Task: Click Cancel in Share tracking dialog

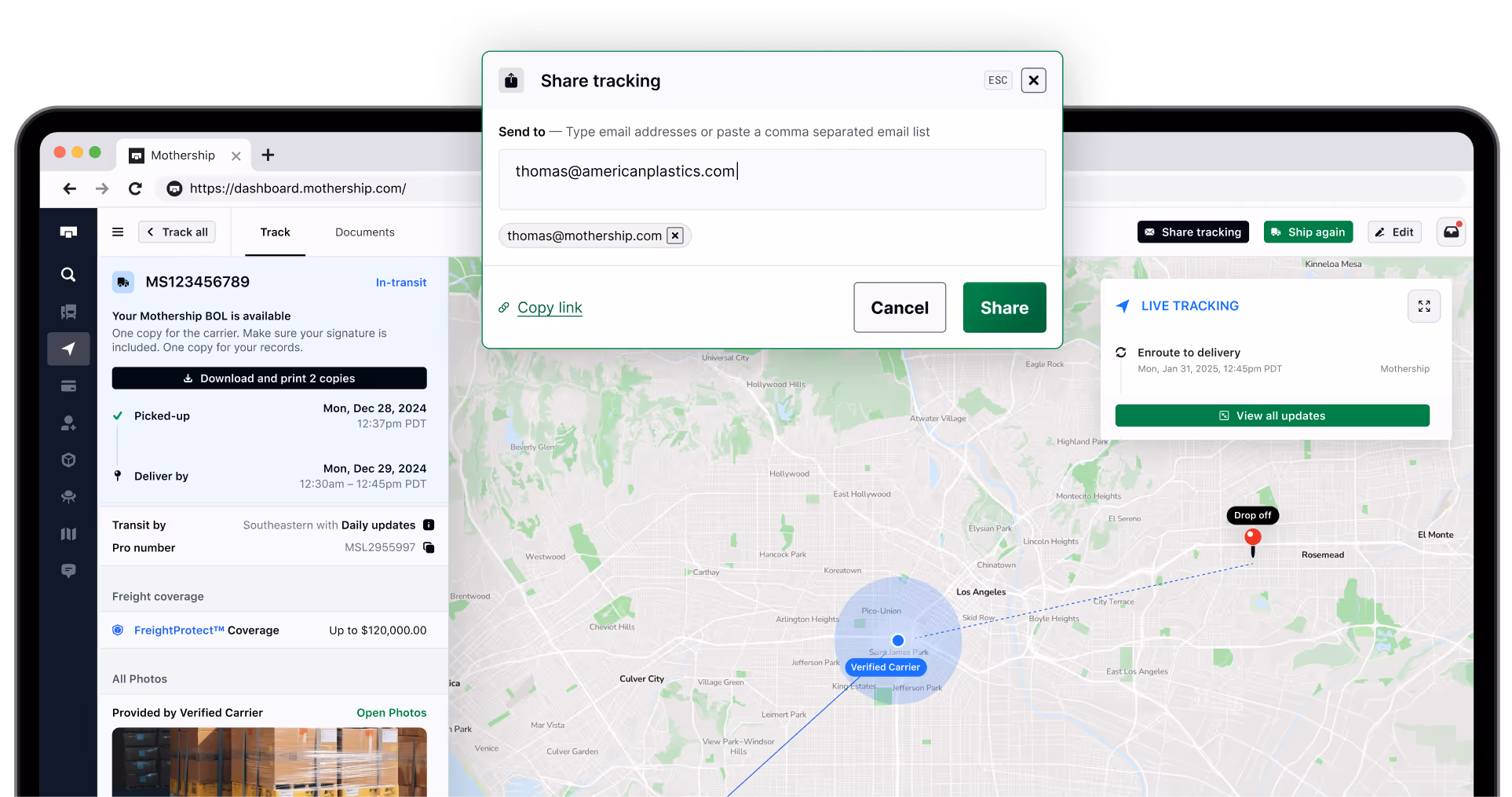Action: pos(900,307)
